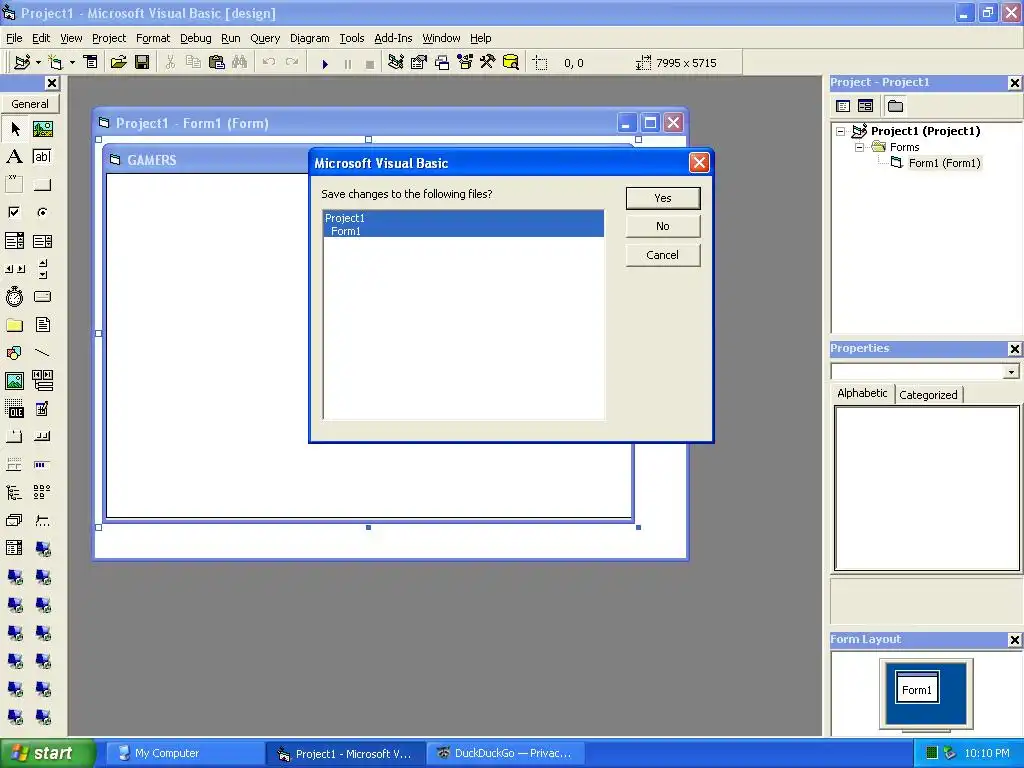Open the Add Form dropdown arrow
1024x768 pixels.
pyautogui.click(x=72, y=63)
